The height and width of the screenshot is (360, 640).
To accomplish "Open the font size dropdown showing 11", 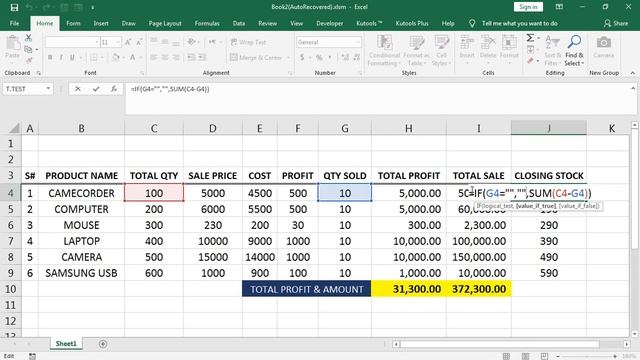I will (118, 42).
